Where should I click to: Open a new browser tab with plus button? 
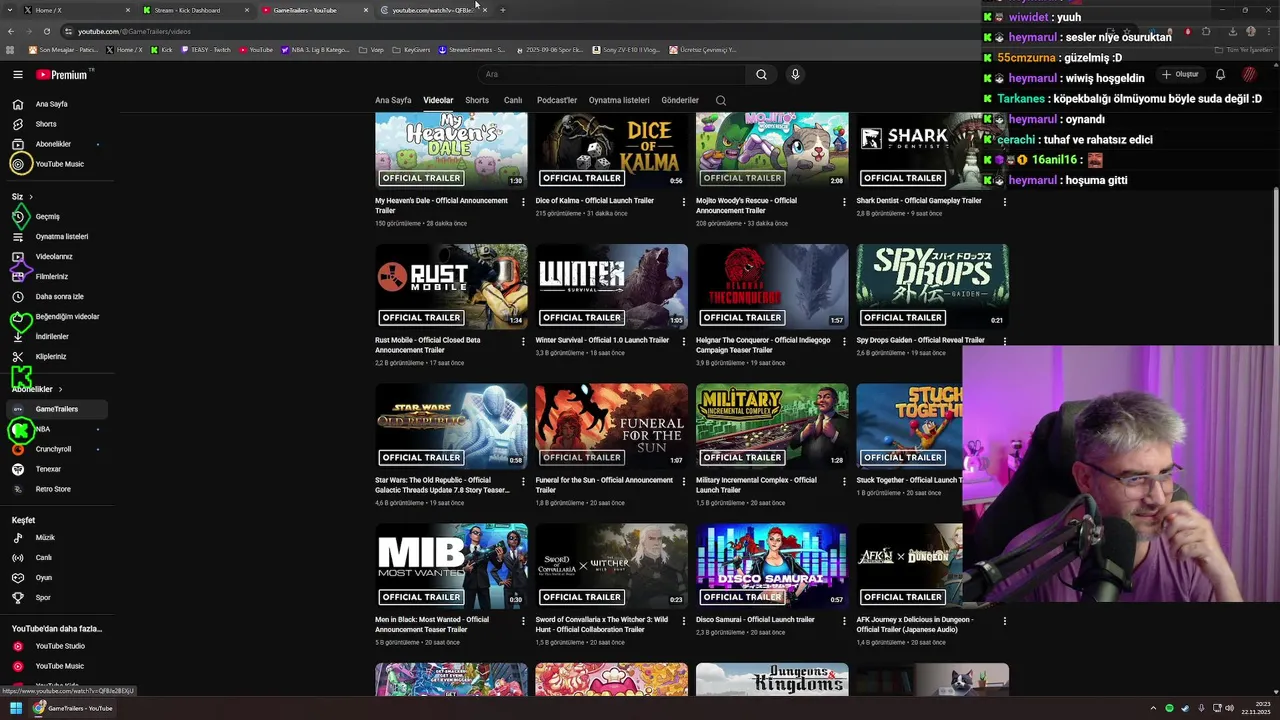click(502, 10)
